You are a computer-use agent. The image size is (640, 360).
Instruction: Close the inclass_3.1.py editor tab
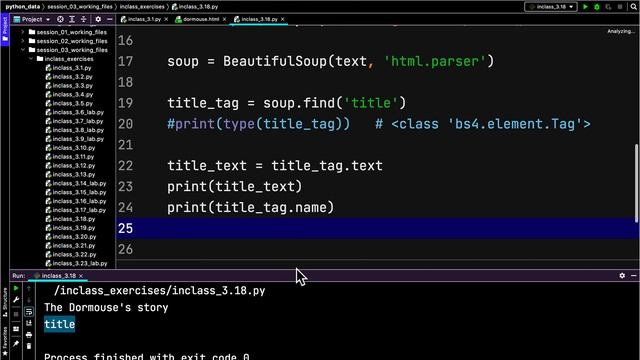click(x=166, y=19)
